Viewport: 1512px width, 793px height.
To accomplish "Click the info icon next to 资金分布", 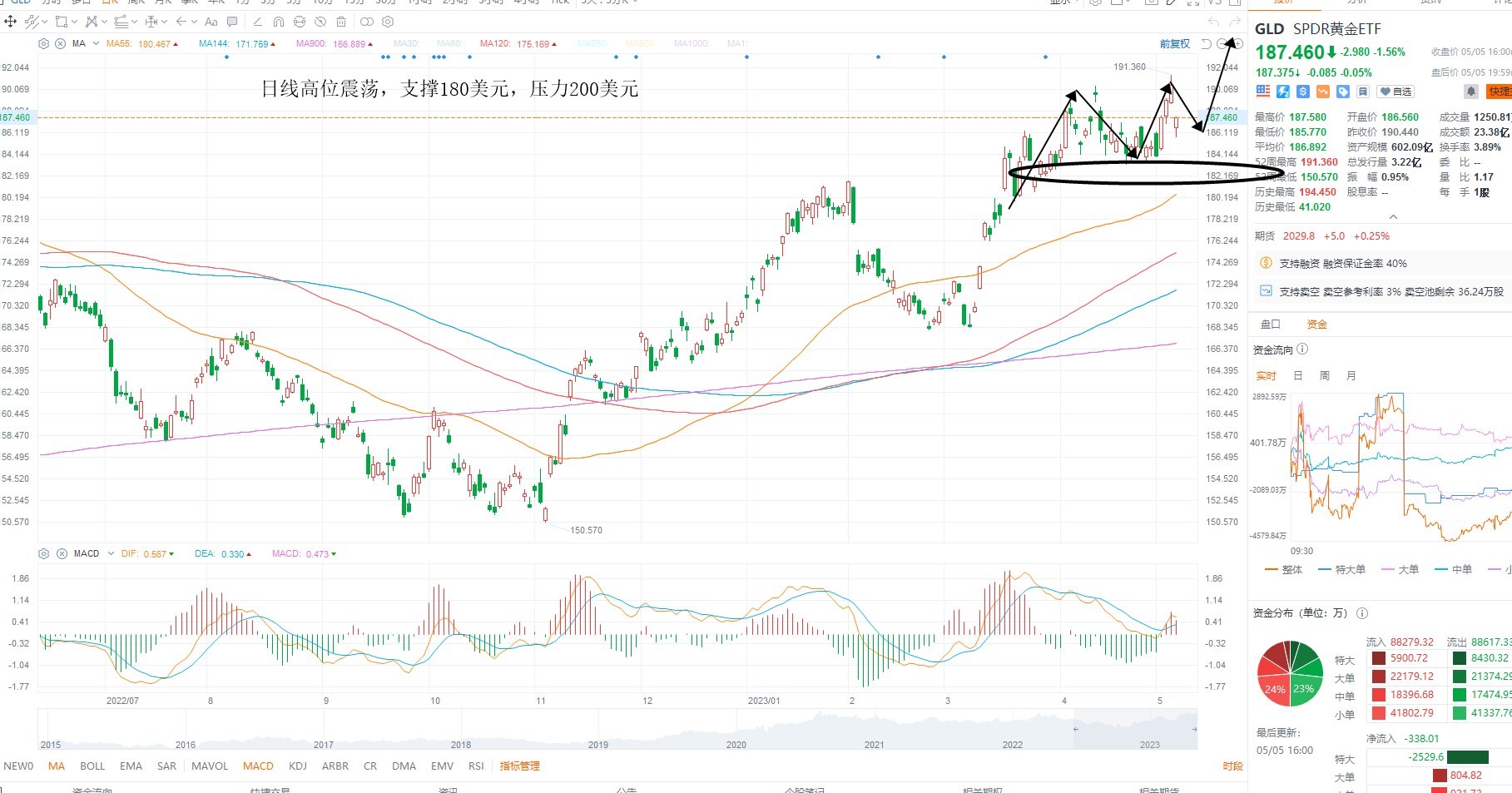I will click(1362, 613).
